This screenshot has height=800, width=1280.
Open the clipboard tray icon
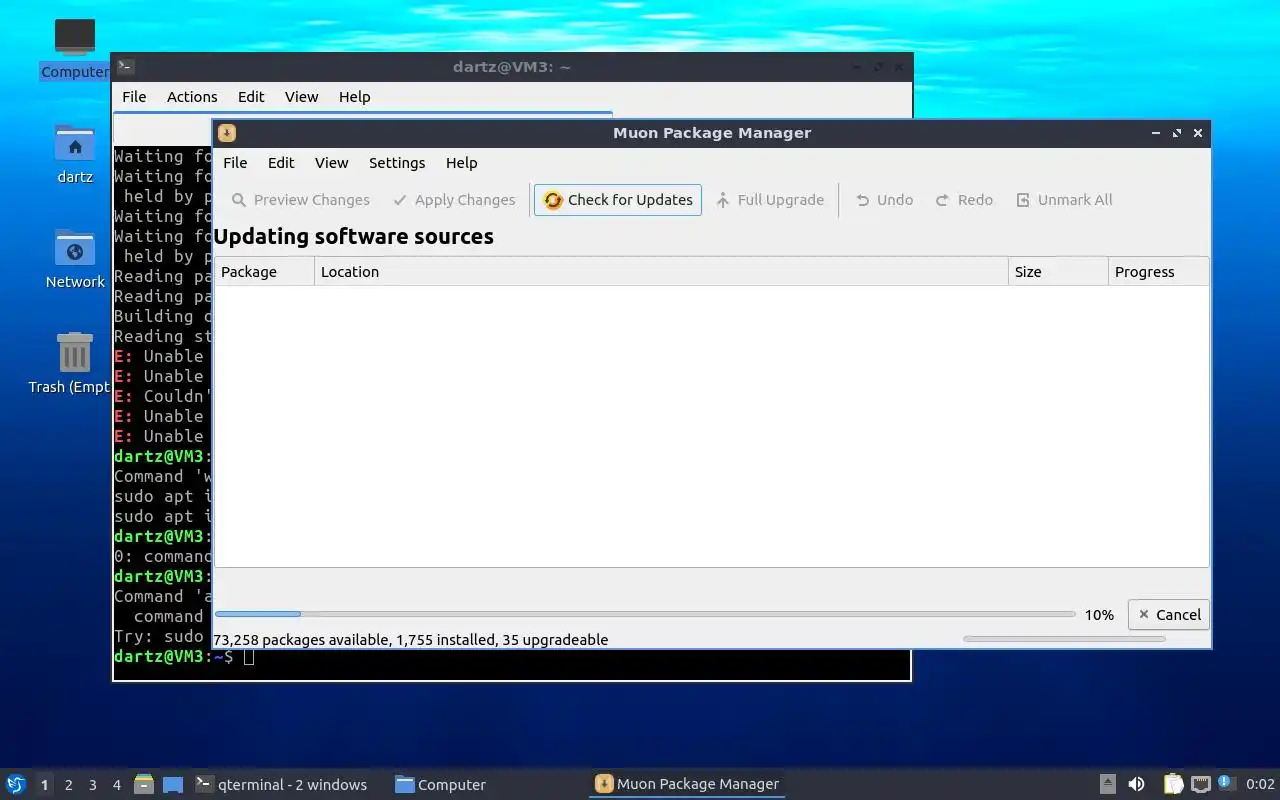[1173, 785]
